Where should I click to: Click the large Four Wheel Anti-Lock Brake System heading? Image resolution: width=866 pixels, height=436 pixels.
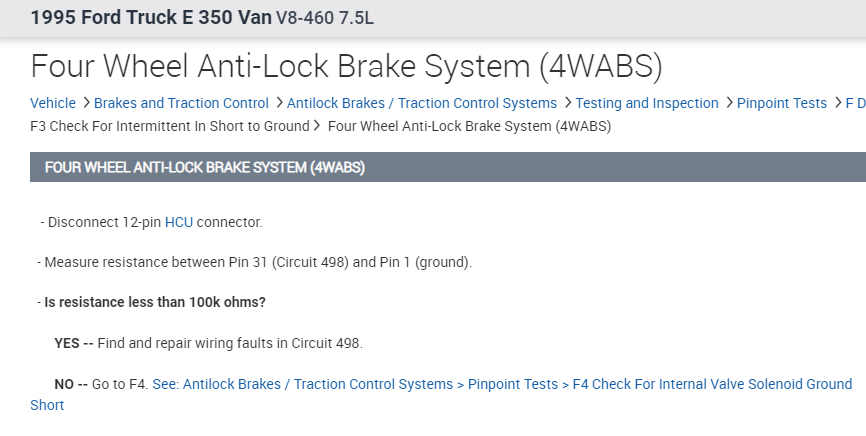point(346,65)
